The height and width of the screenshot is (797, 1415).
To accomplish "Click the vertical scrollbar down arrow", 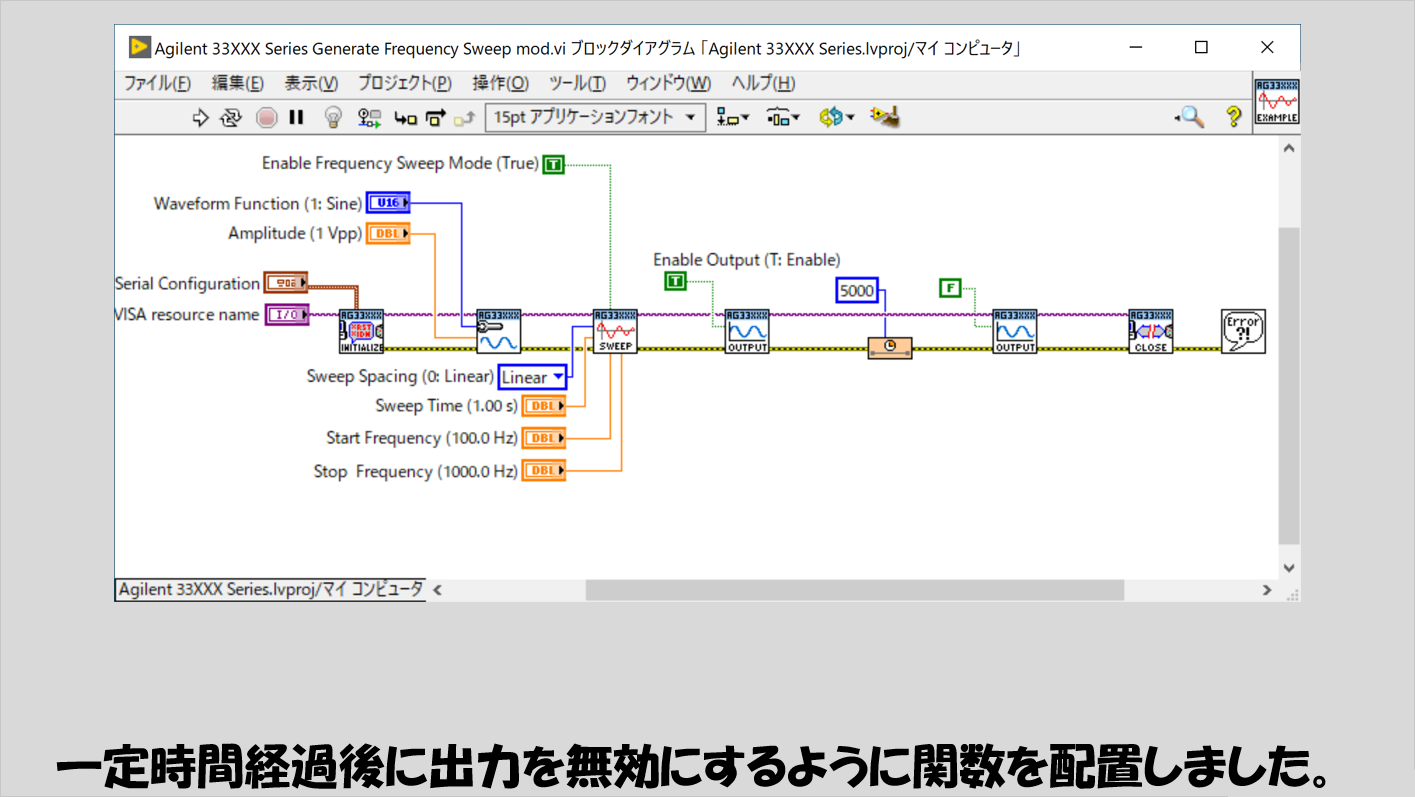I will [1288, 568].
